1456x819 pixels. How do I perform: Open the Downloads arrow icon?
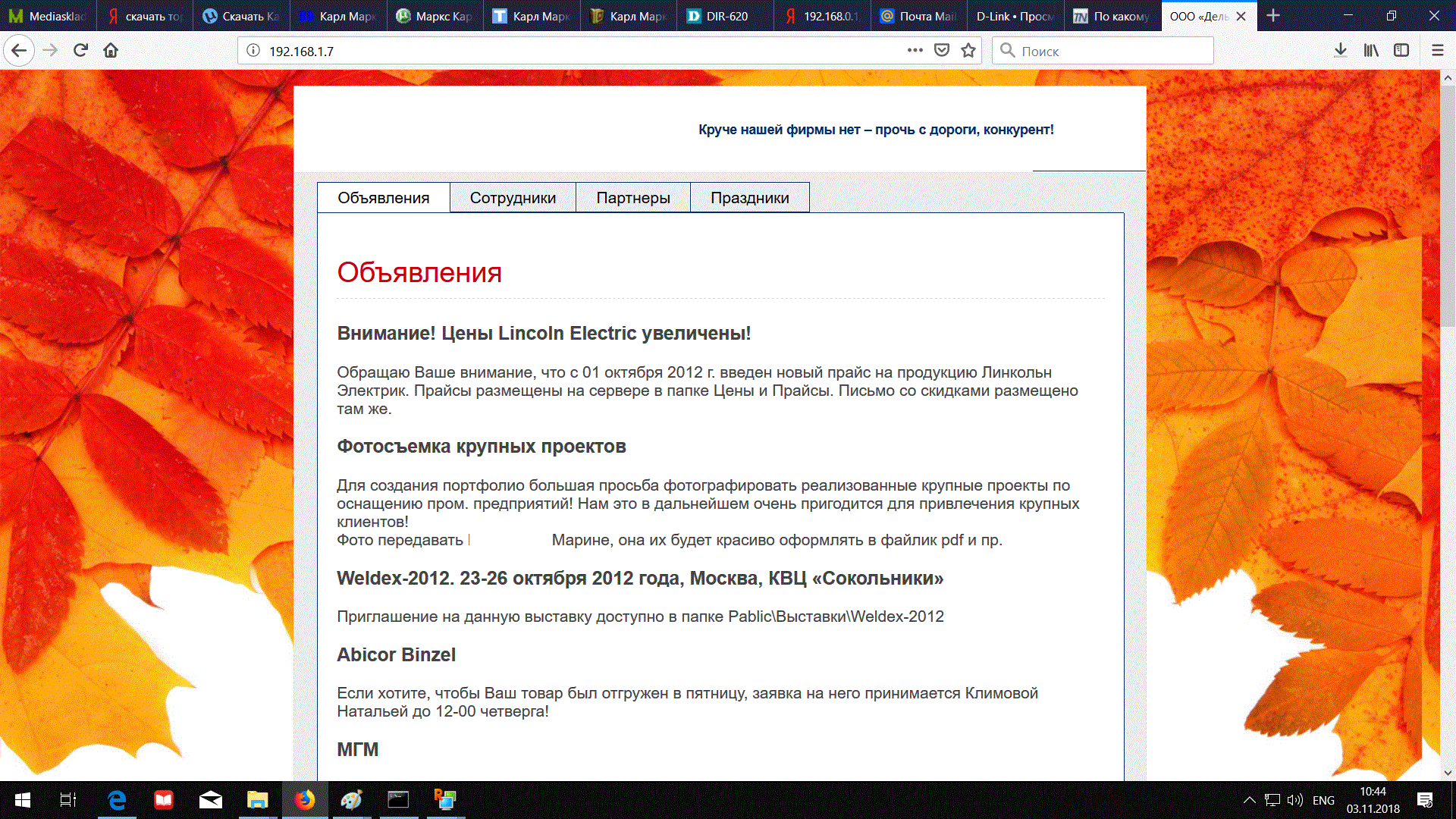point(1341,51)
